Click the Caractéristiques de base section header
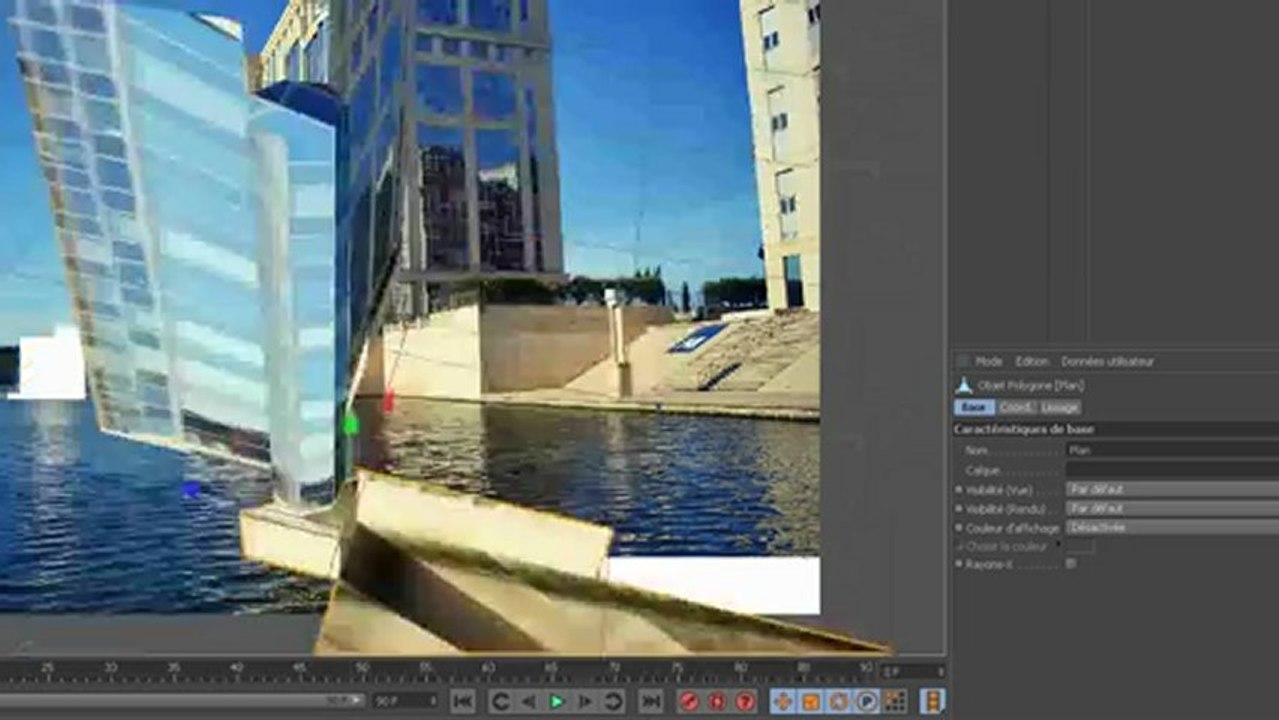This screenshot has height=720, width=1279. pos(1115,429)
